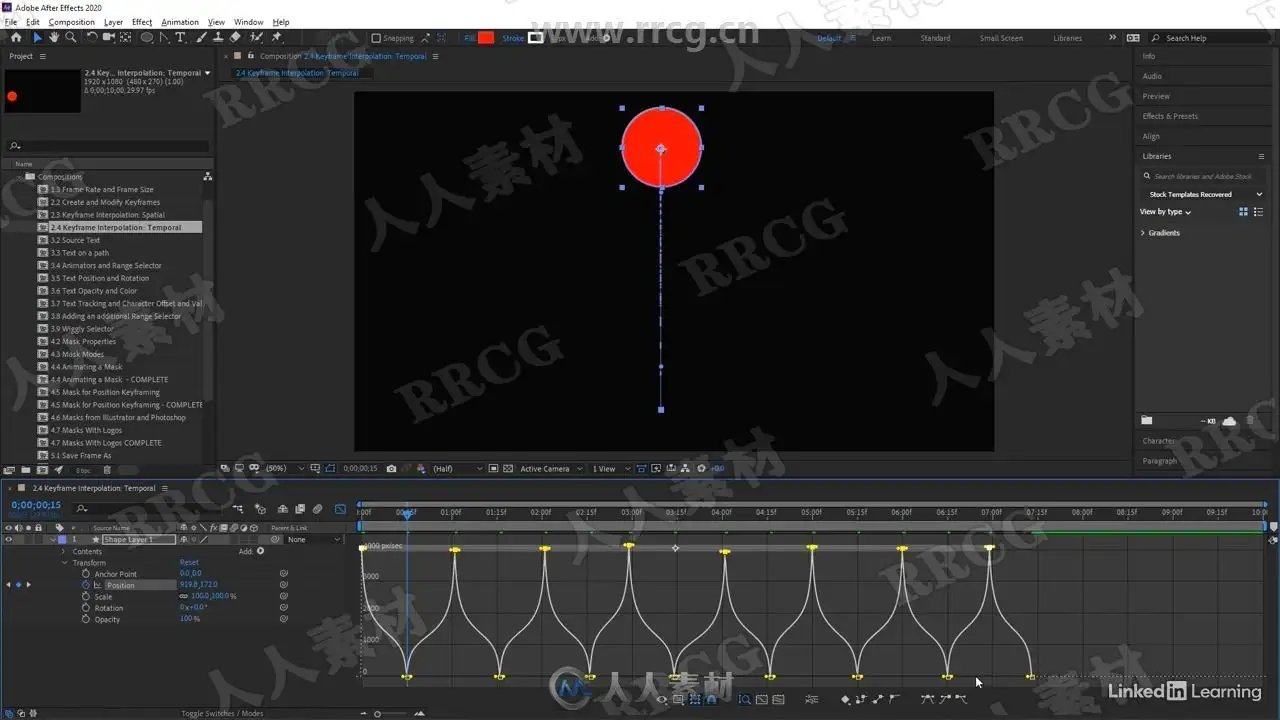Viewport: 1280px width, 720px height.
Task: Select the Ellipse shape tool
Action: pos(147,37)
